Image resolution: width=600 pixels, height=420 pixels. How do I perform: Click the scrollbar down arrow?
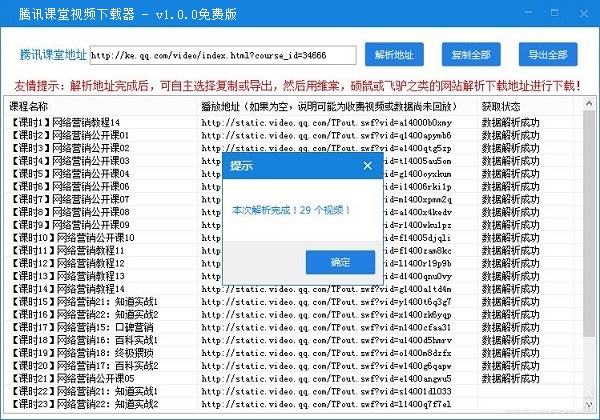[x=589, y=406]
